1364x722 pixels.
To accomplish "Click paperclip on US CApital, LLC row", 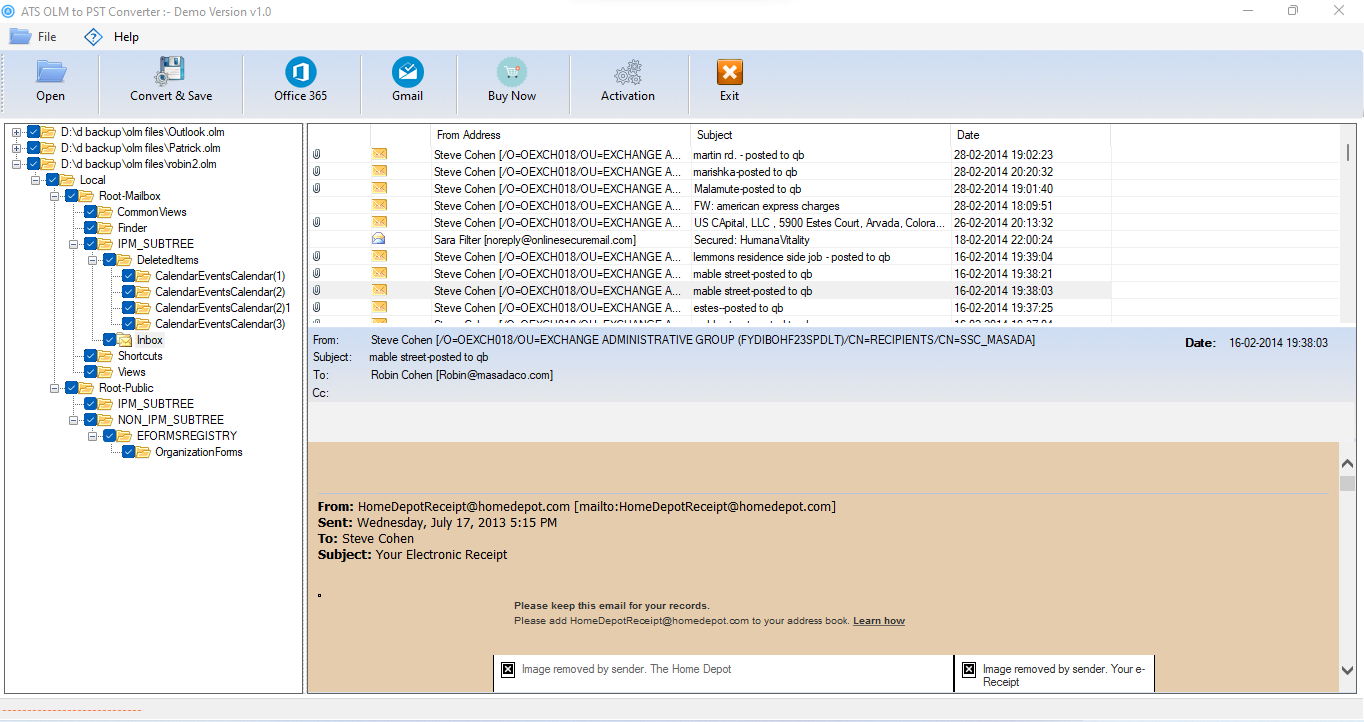I will (x=317, y=223).
